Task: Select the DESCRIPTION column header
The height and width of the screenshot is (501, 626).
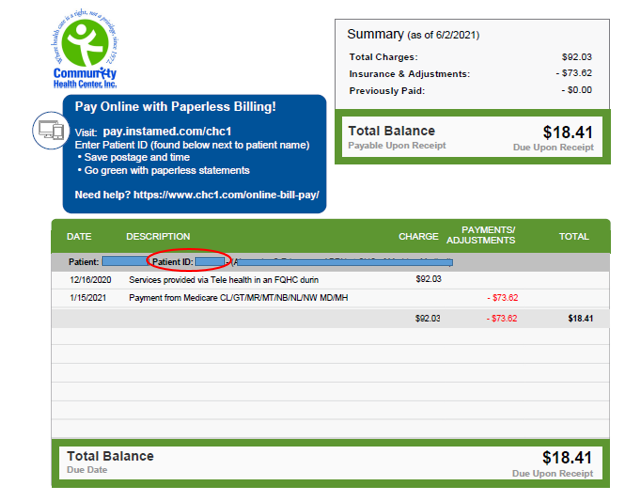Action: pos(157,237)
